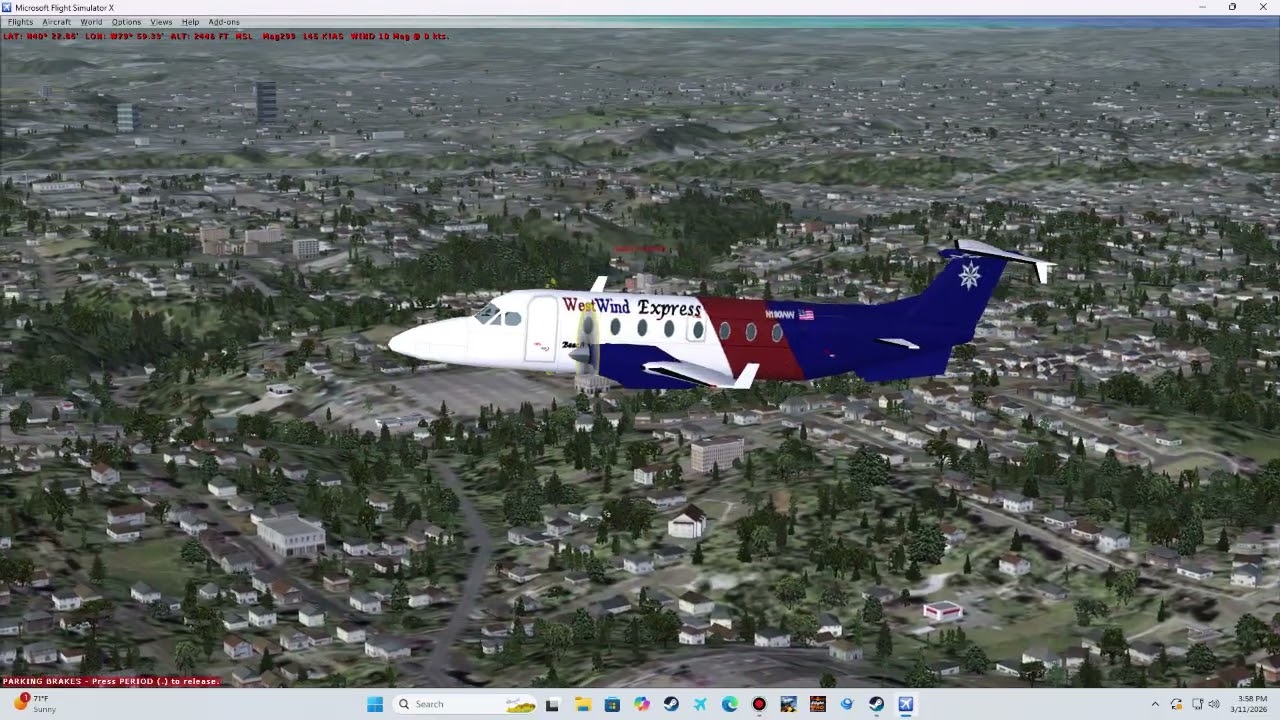Viewport: 1280px width, 720px height.
Task: Click the sync status tray icon
Action: [1176, 704]
